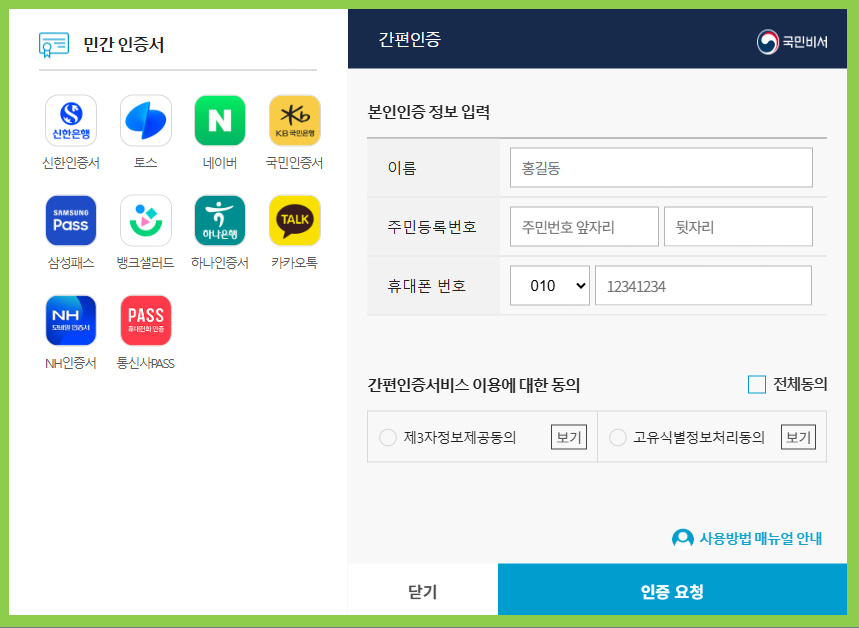859x628 pixels.
Task: Choose 뱅크샐러드 certificate
Action: pyautogui.click(x=145, y=220)
